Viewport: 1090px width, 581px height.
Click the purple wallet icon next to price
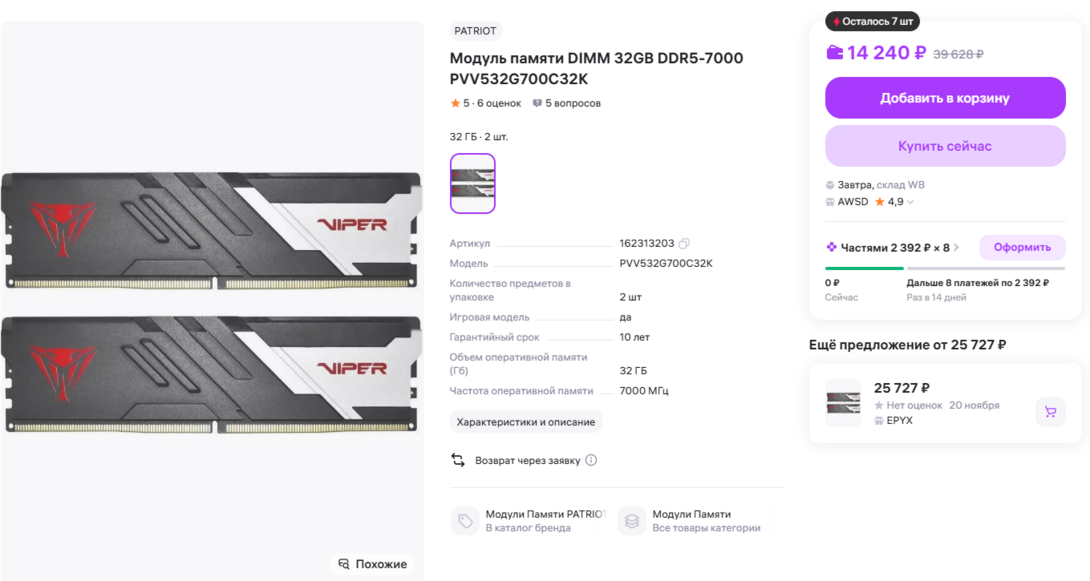click(x=834, y=53)
